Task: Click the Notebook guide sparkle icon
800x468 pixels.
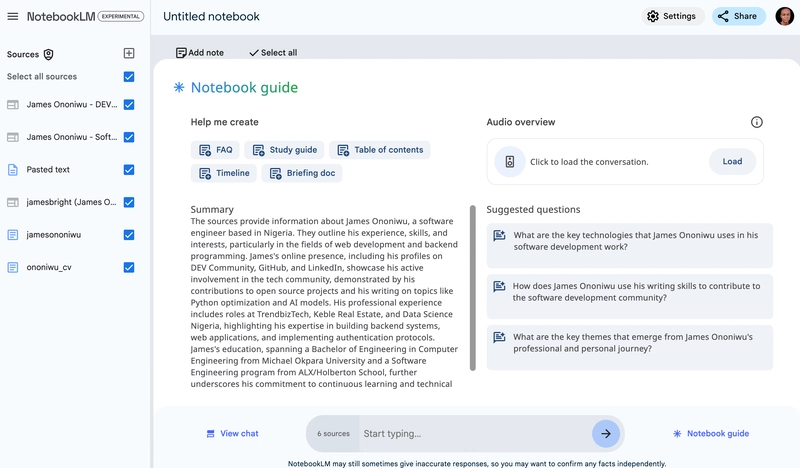Action: (x=179, y=87)
